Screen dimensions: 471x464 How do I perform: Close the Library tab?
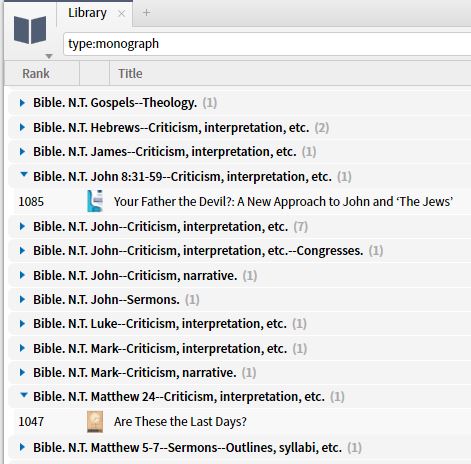(122, 13)
